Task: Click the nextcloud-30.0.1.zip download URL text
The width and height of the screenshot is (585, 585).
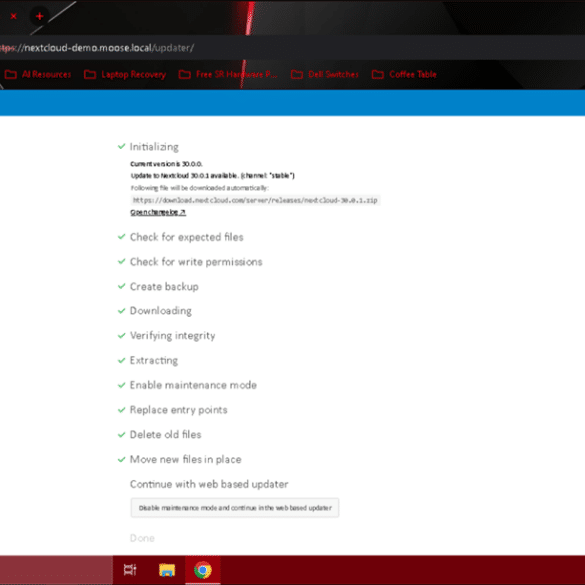Action: coord(255,200)
